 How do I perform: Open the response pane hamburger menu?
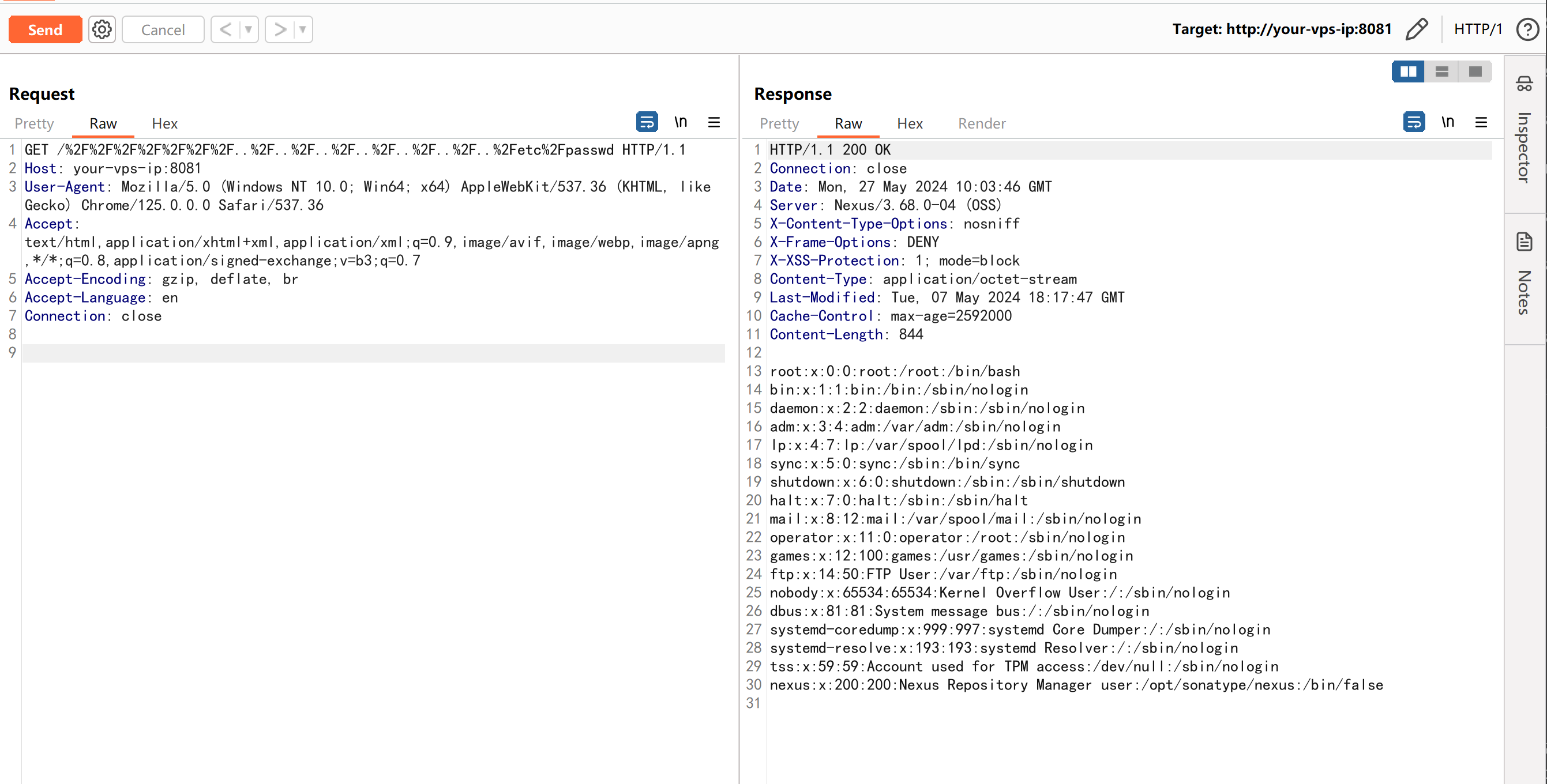pos(1480,122)
